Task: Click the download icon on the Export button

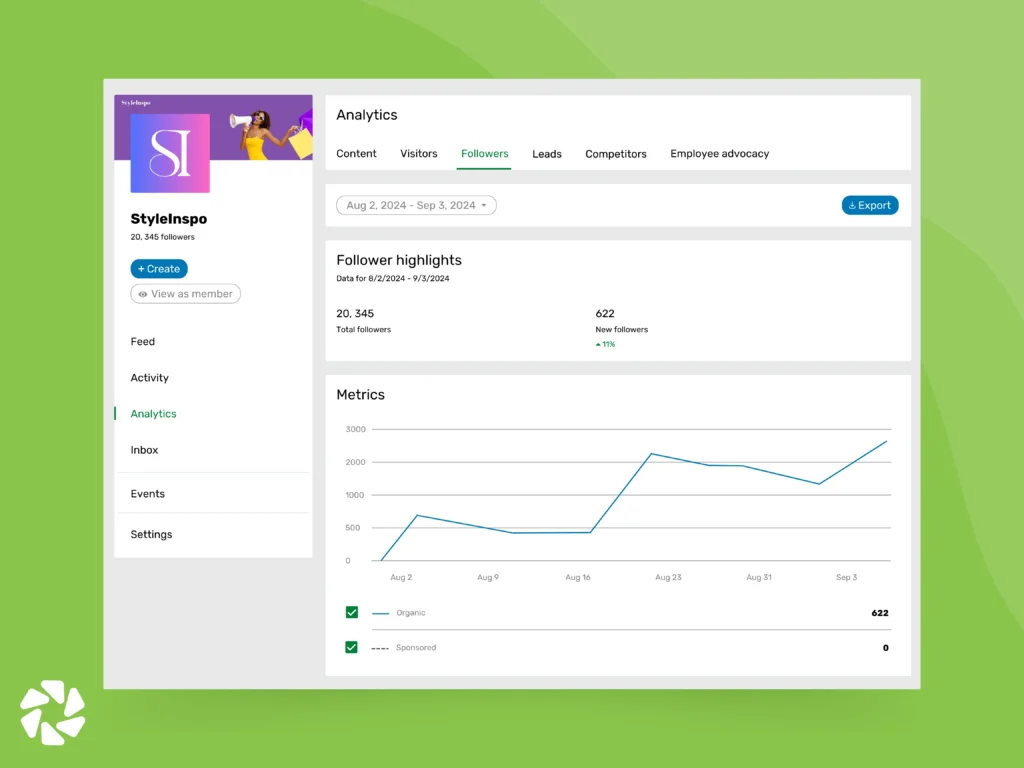Action: (x=855, y=204)
